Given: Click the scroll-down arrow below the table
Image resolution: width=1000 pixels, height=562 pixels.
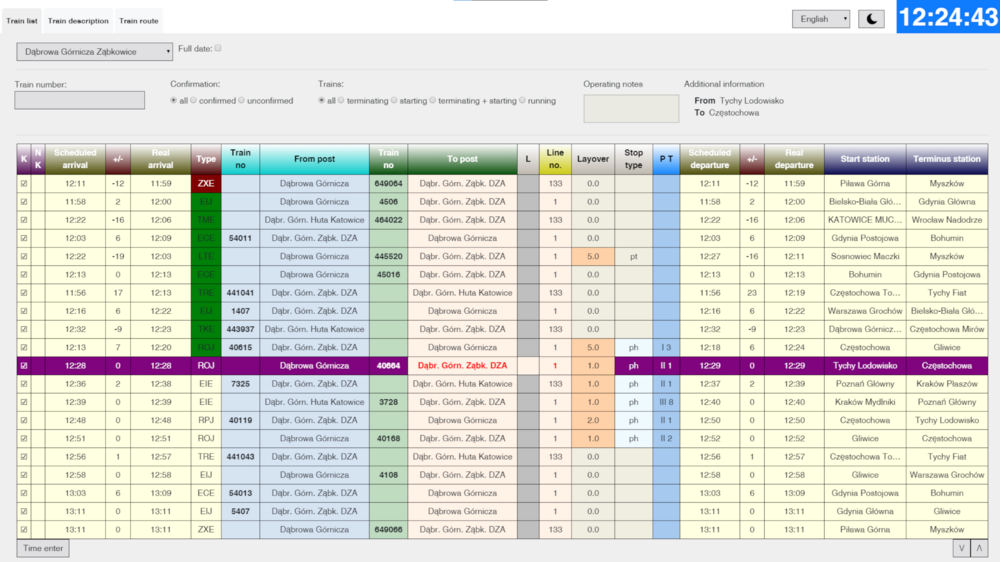Looking at the screenshot, I should 961,548.
